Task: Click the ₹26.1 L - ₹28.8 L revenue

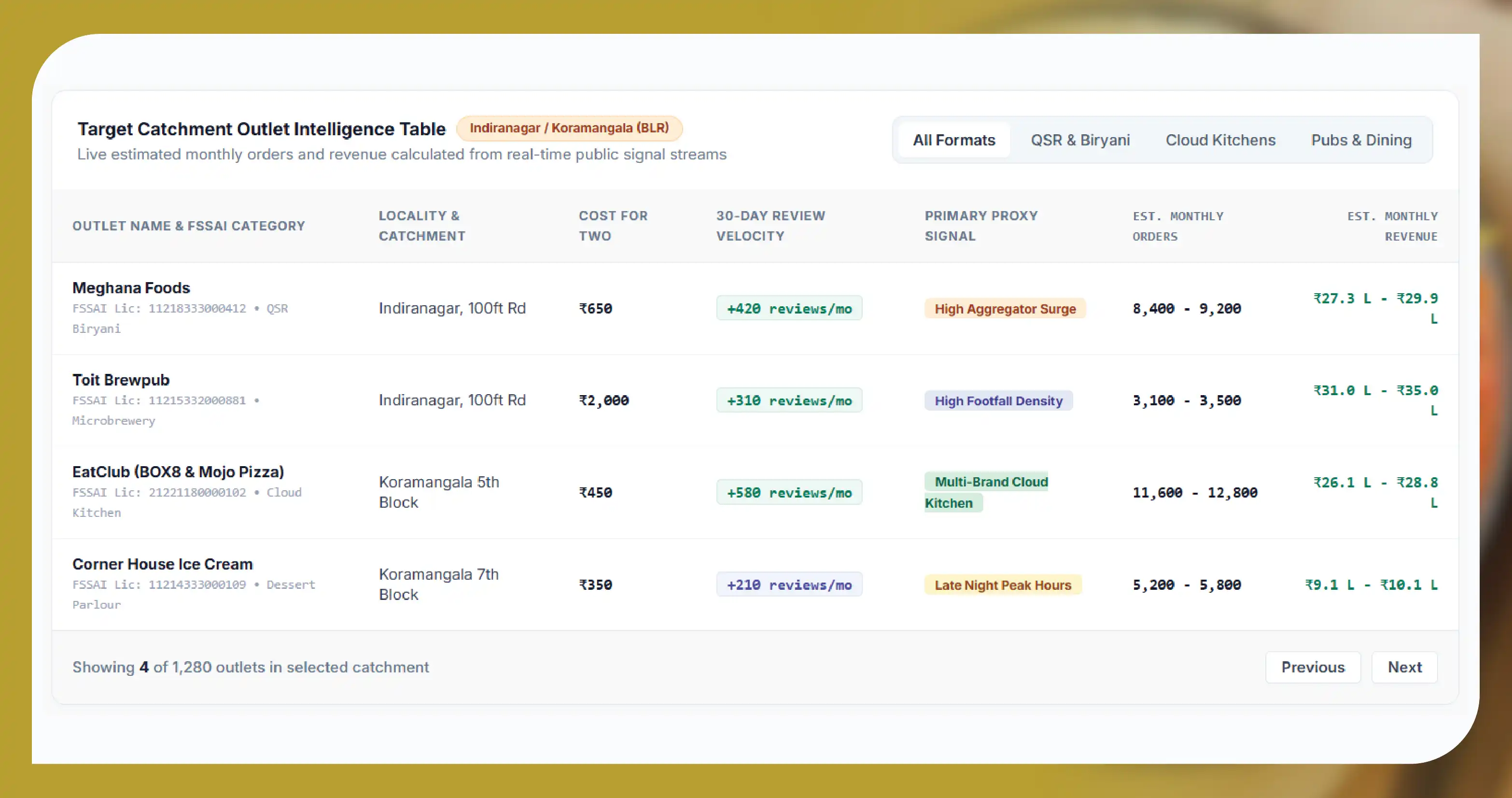Action: click(x=1375, y=493)
